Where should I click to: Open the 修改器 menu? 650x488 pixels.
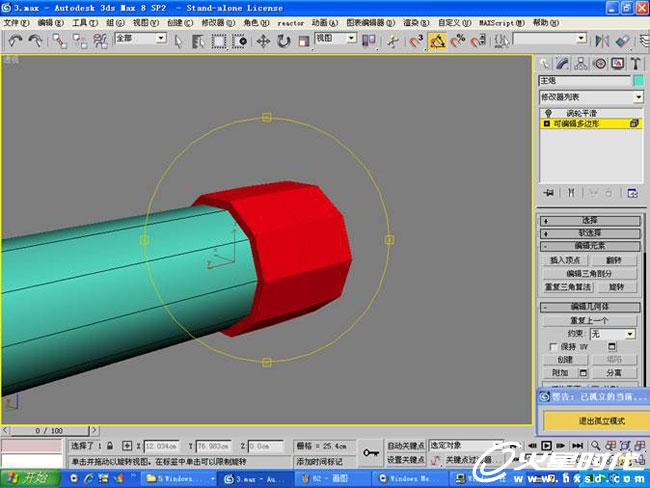pos(218,23)
